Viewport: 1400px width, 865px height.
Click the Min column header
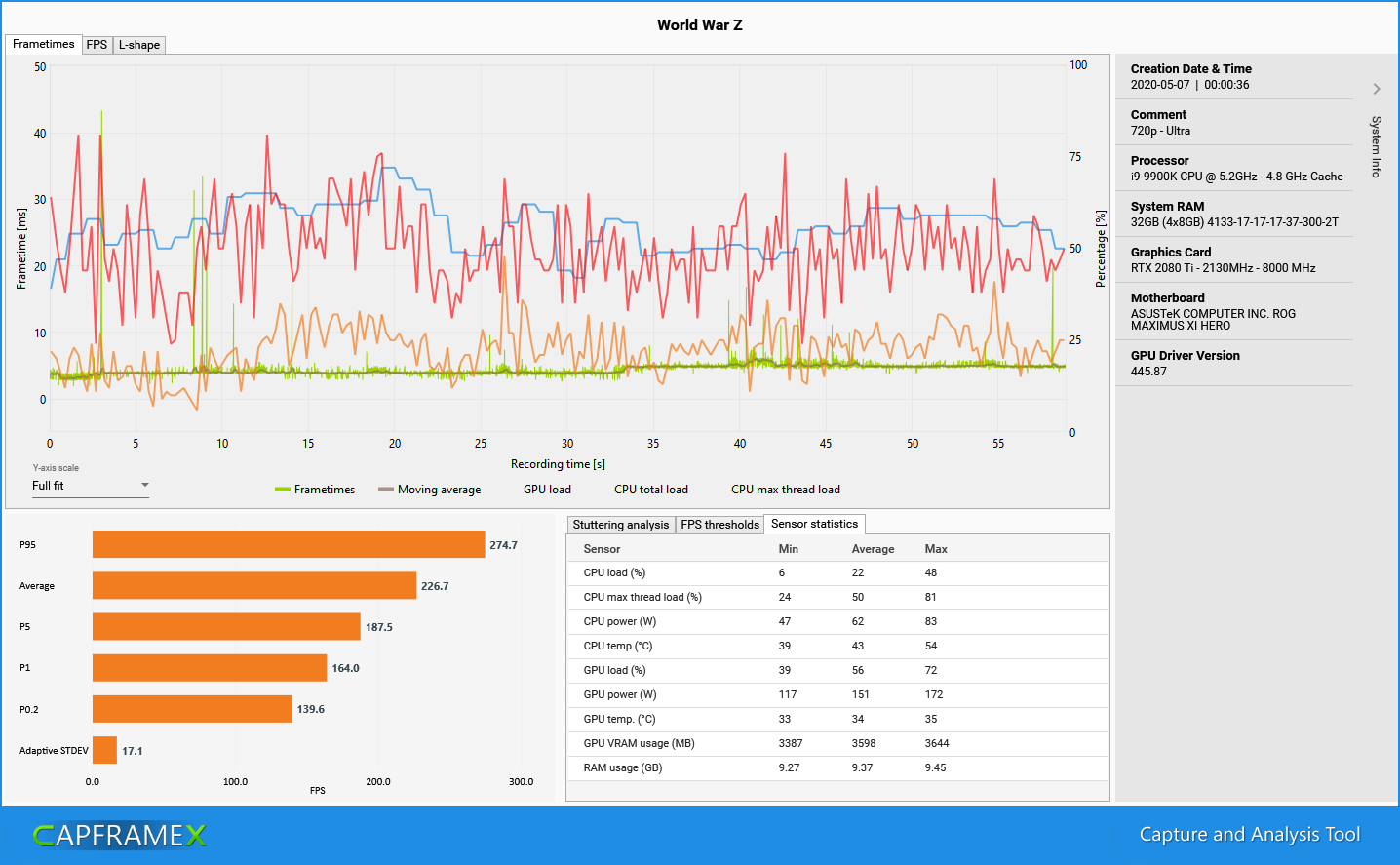788,549
